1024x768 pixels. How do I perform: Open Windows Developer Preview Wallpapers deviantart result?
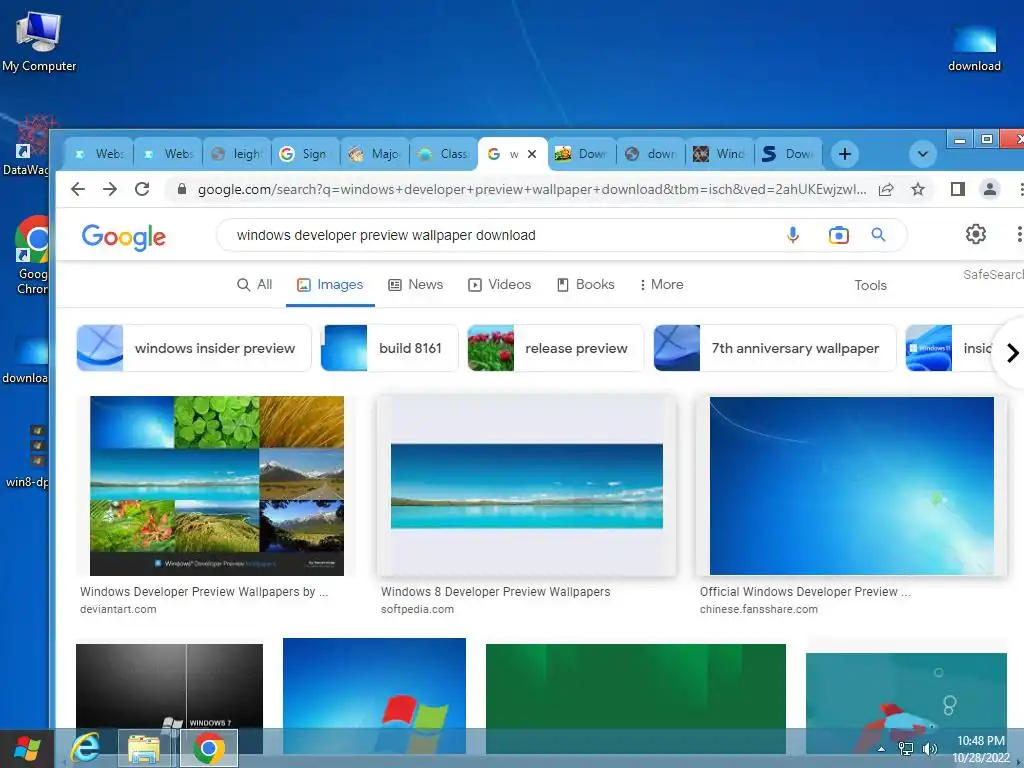click(x=204, y=592)
